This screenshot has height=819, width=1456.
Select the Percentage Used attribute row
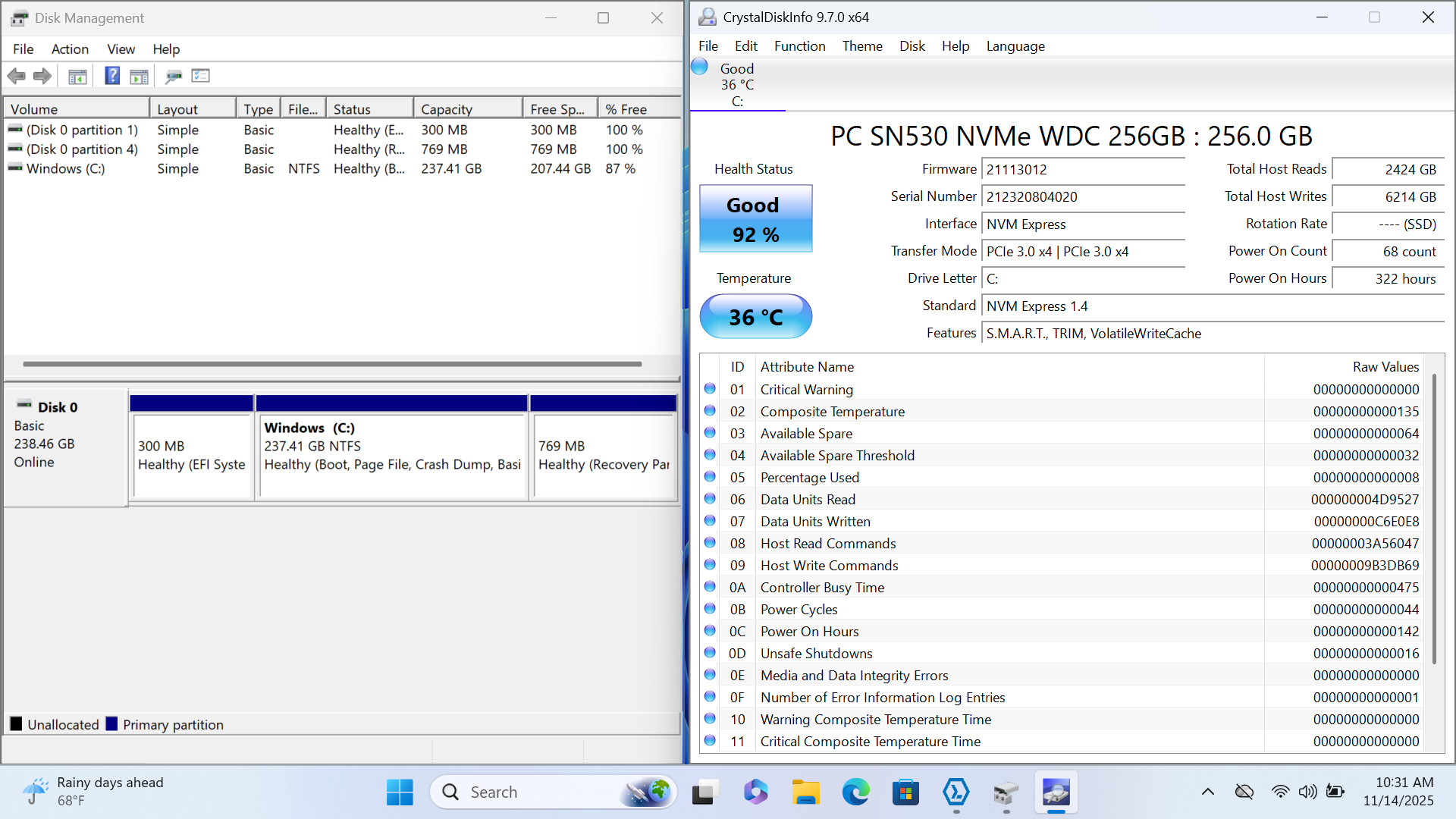[x=809, y=478]
